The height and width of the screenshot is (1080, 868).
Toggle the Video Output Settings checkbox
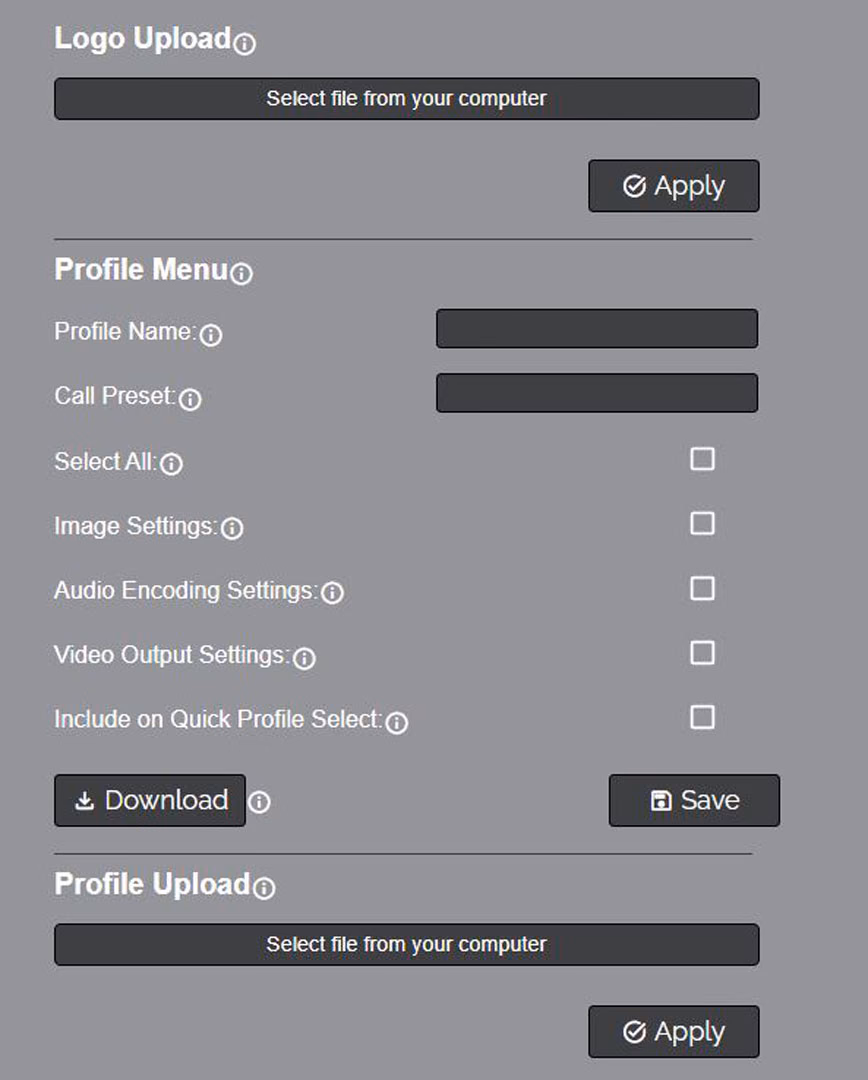point(702,652)
